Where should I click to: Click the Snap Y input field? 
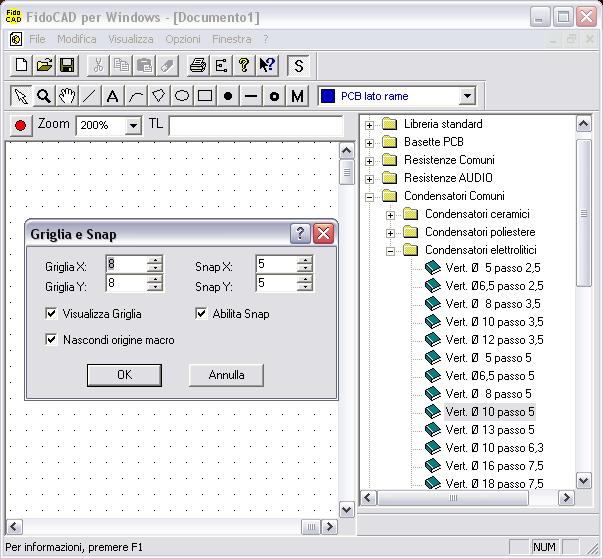[276, 283]
